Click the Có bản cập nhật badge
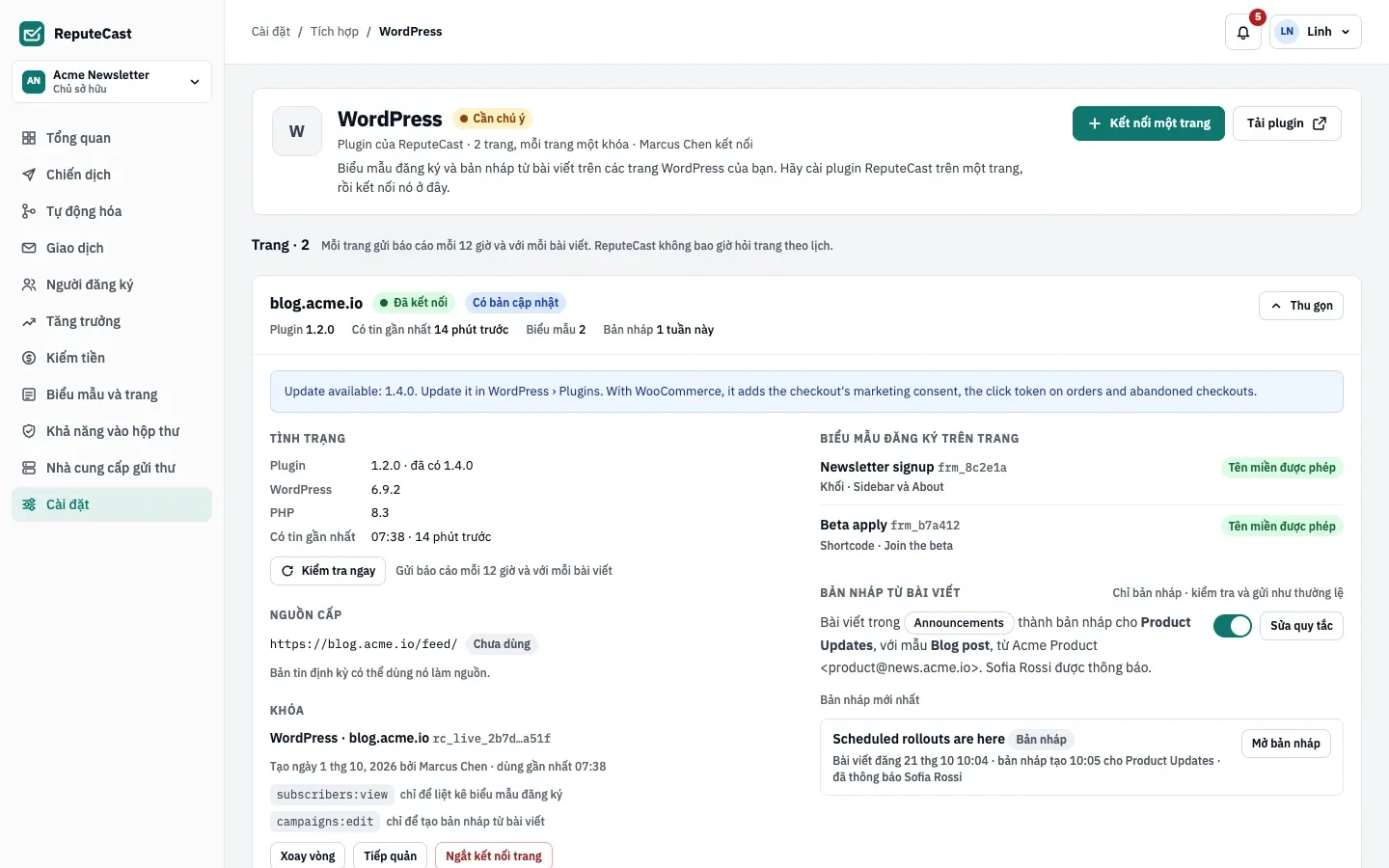The width and height of the screenshot is (1389, 868). click(x=515, y=303)
